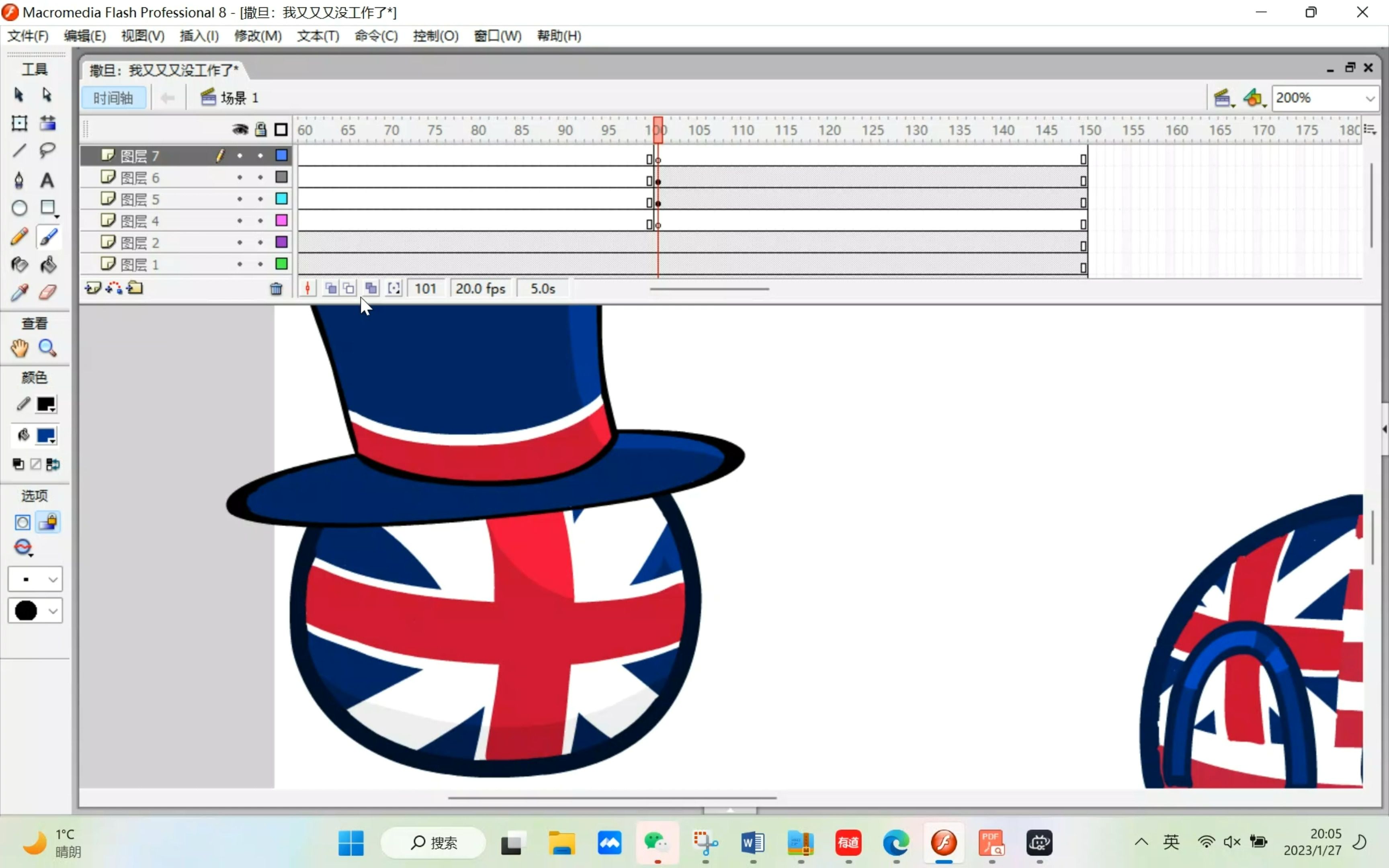1389x868 pixels.
Task: Lock all layers padlock icon
Action: [260, 129]
